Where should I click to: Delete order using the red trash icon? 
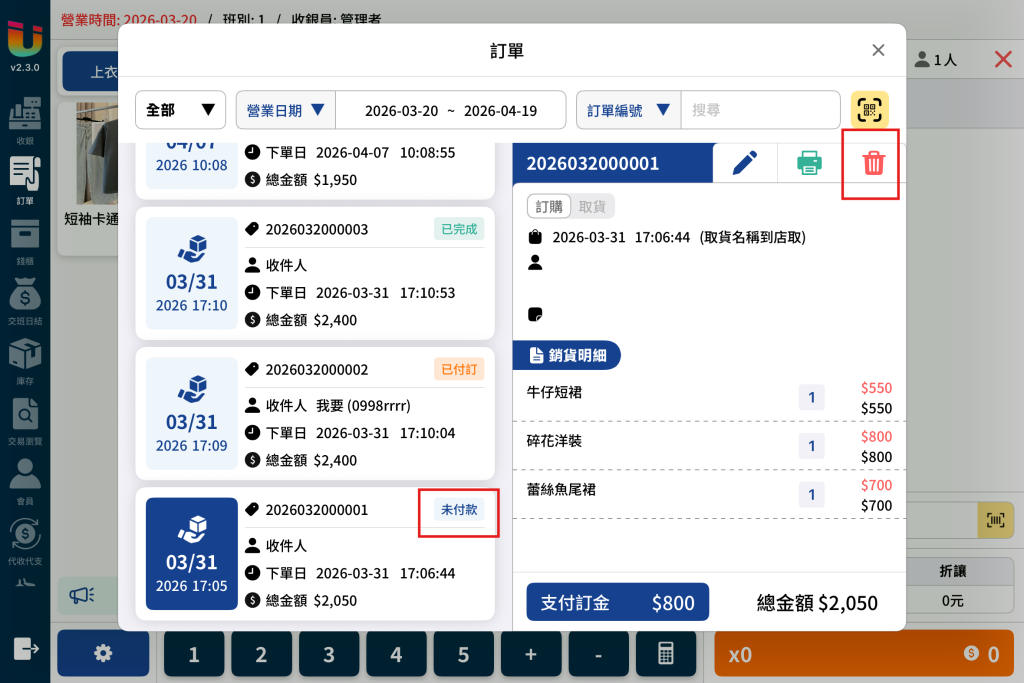(873, 163)
